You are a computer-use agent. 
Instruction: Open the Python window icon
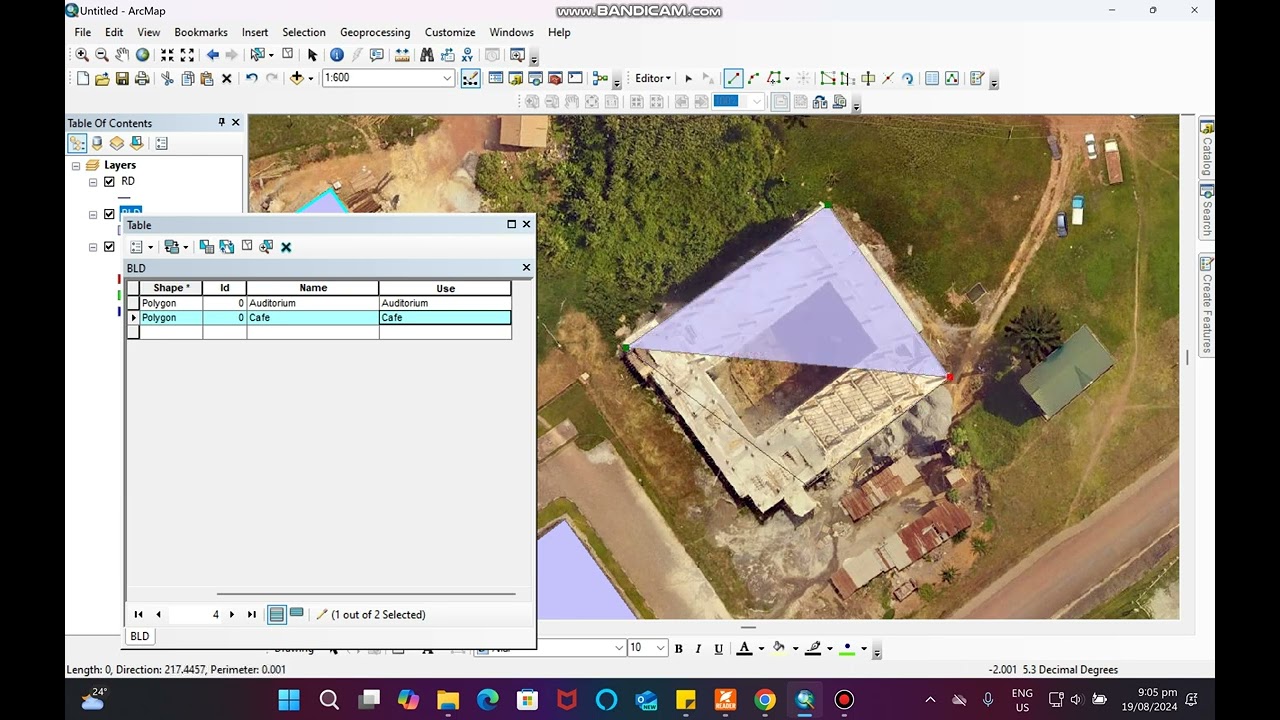[575, 78]
